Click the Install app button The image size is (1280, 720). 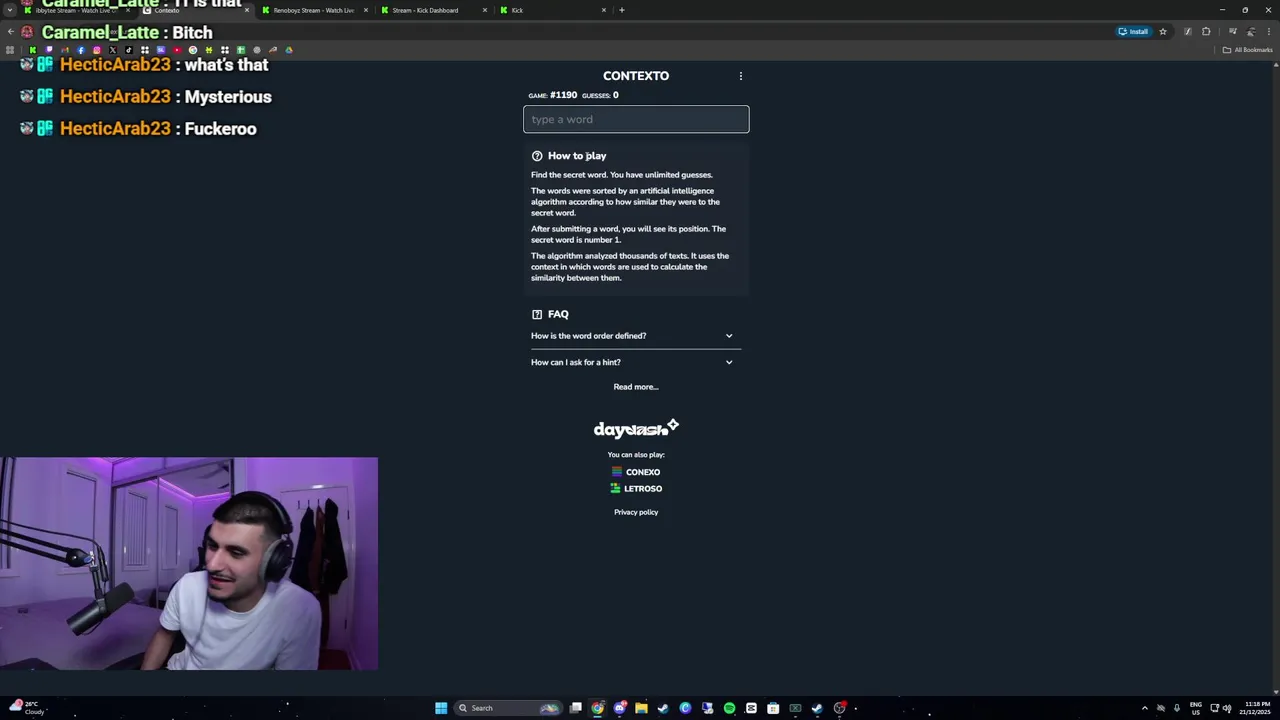point(1134,32)
